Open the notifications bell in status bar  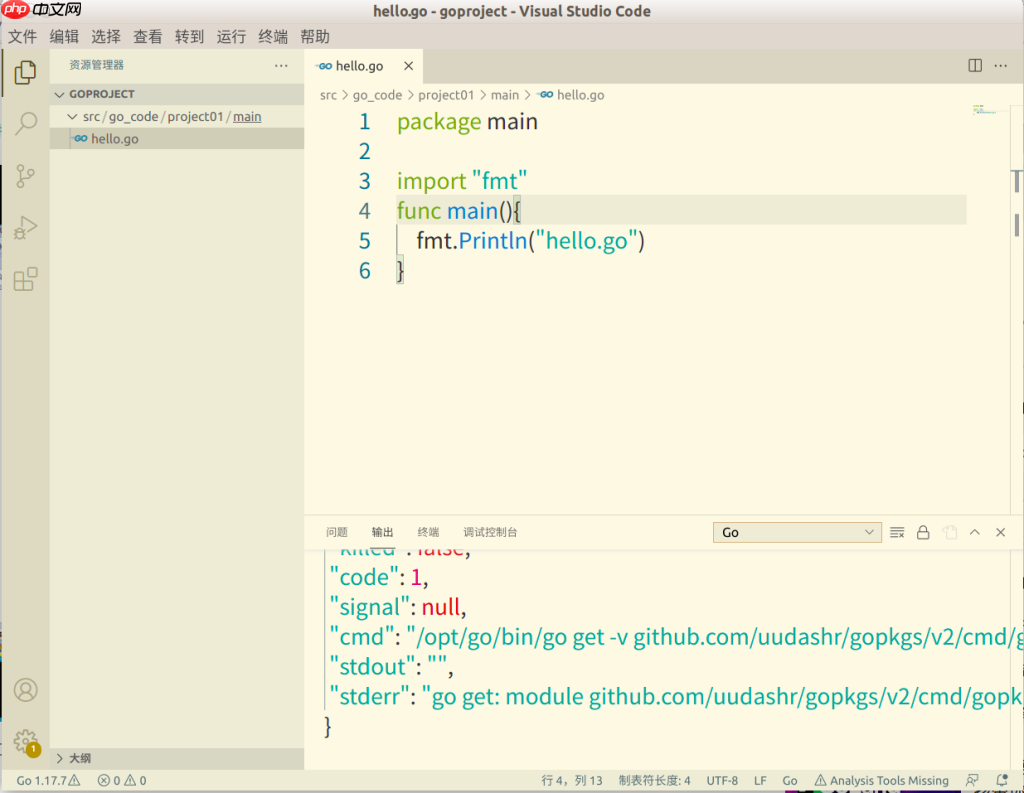point(1002,781)
